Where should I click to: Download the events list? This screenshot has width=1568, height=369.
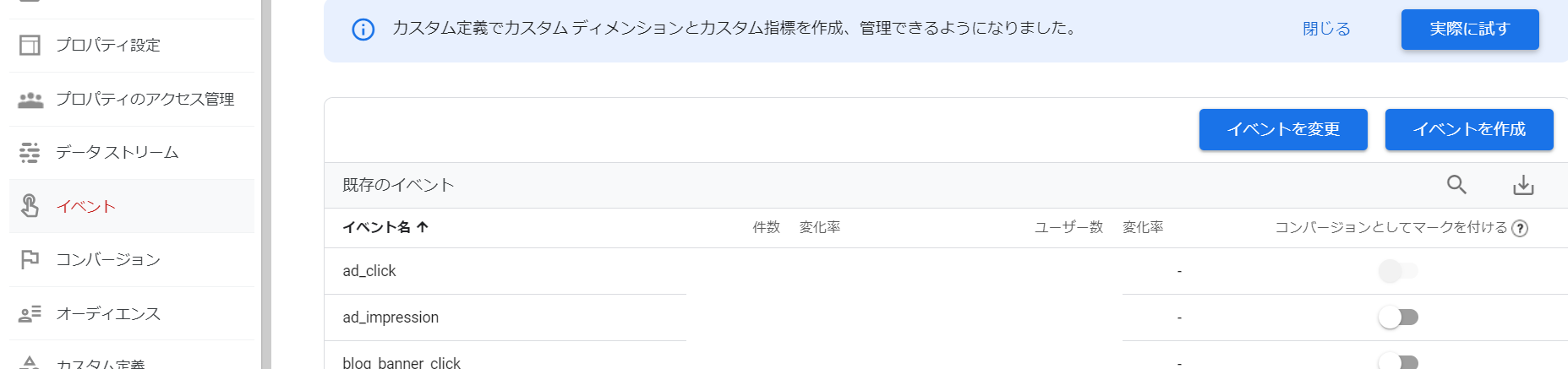1523,185
